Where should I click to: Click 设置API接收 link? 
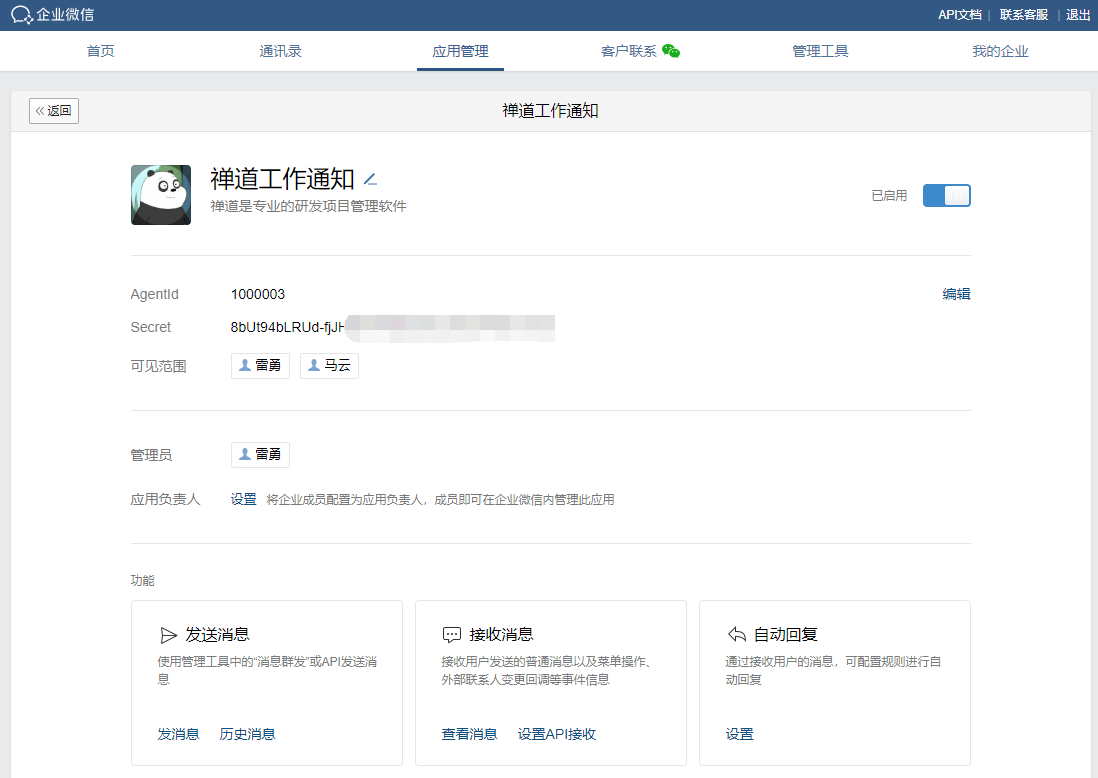pyautogui.click(x=557, y=734)
